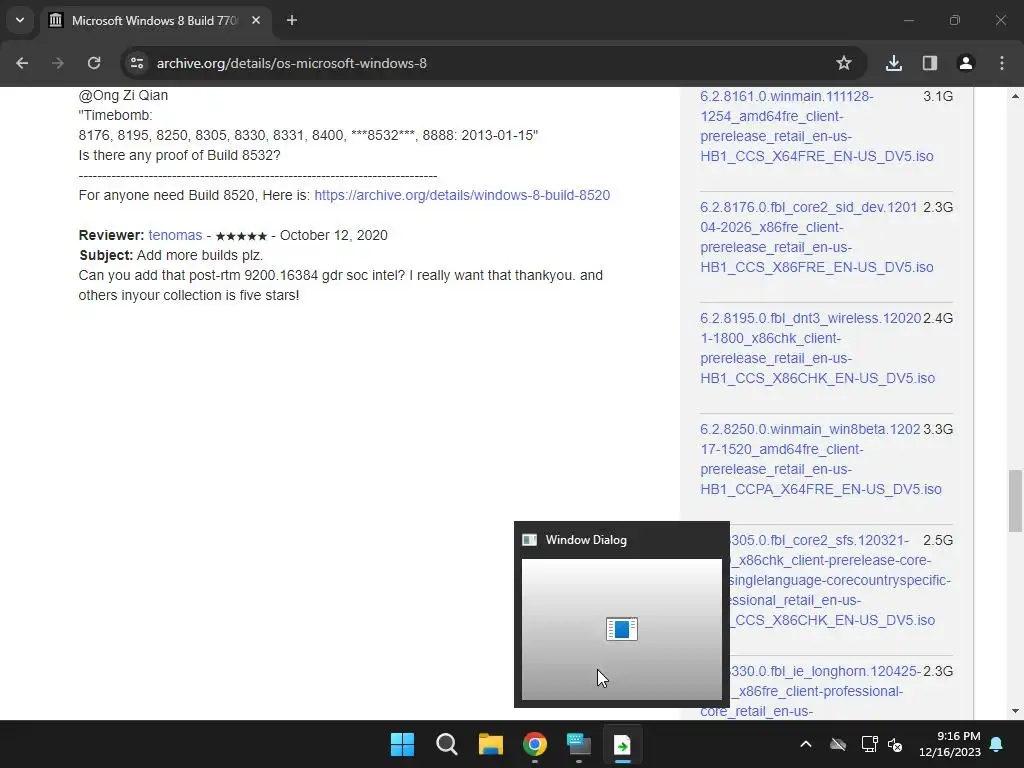The width and height of the screenshot is (1024, 768).
Task: Reload the archive.org page
Action: tap(94, 63)
